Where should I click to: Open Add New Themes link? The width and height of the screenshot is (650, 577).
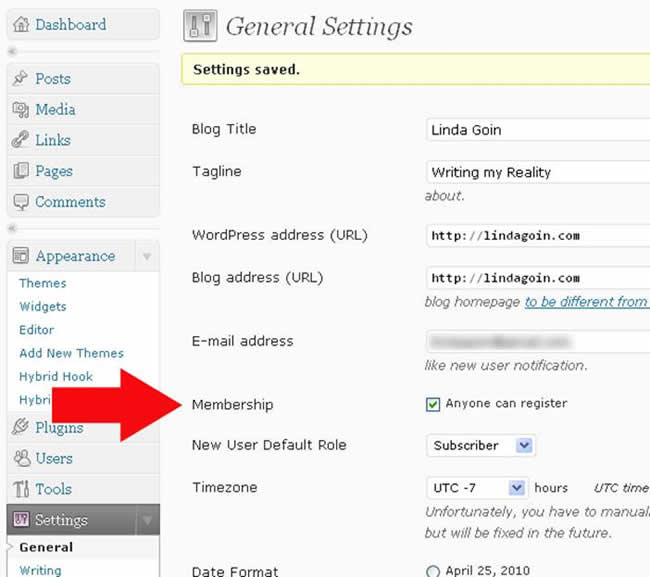[x=71, y=353]
